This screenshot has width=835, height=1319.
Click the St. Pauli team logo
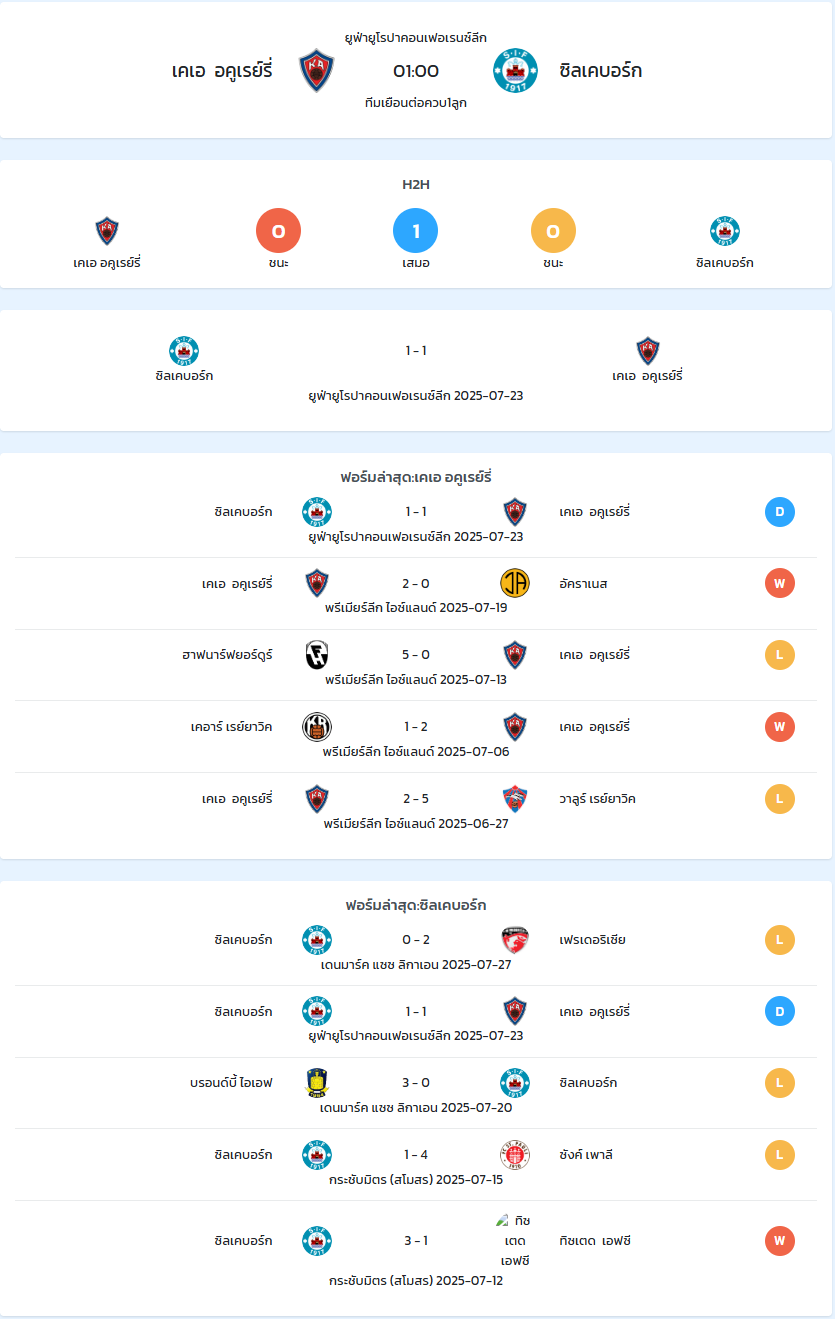[x=515, y=1155]
